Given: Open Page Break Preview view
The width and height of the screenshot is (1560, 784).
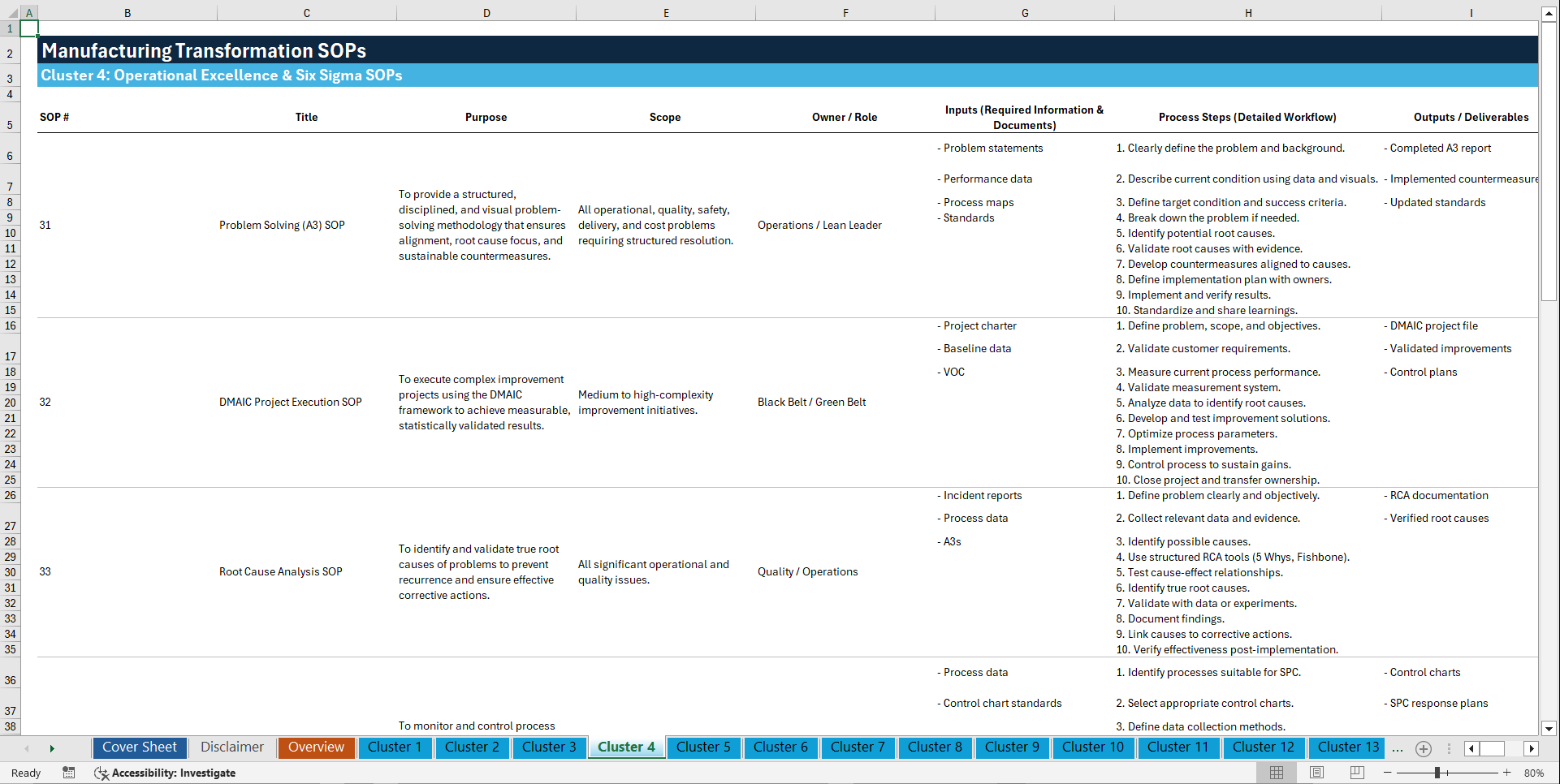Looking at the screenshot, I should (1356, 773).
